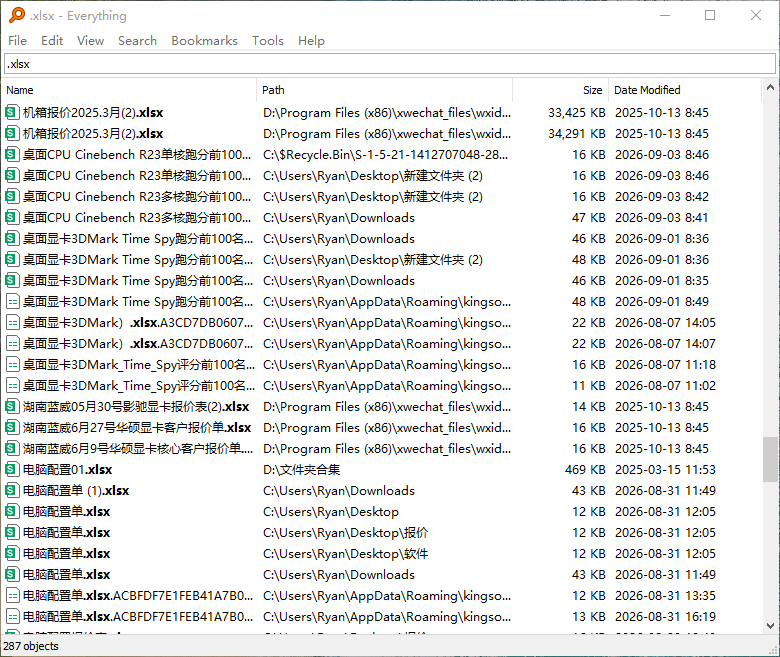Open the Tools menu
Image resolution: width=780 pixels, height=657 pixels.
[x=268, y=40]
